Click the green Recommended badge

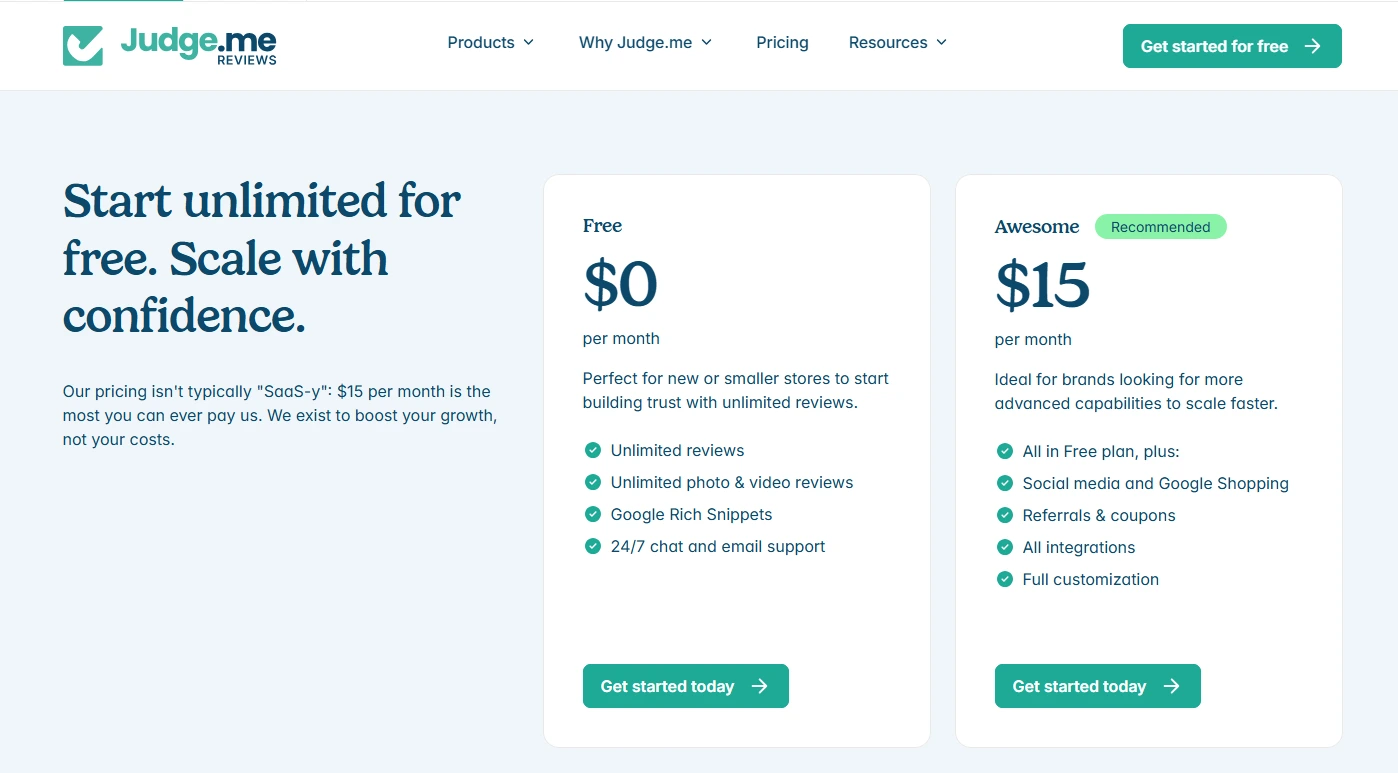pyautogui.click(x=1160, y=227)
